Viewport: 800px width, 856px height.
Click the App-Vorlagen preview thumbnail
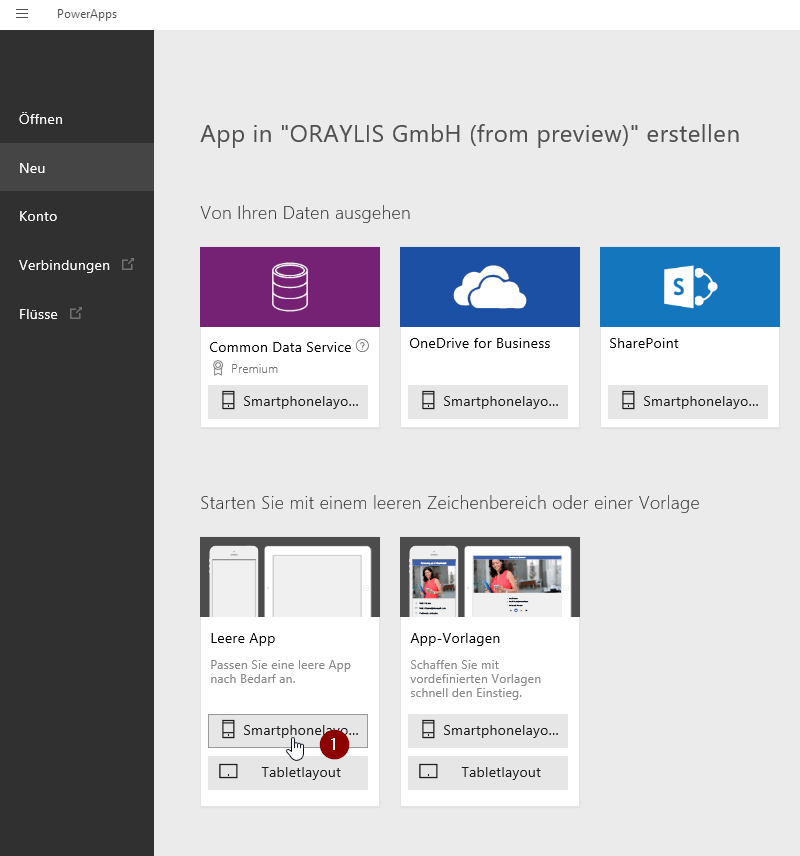click(490, 577)
